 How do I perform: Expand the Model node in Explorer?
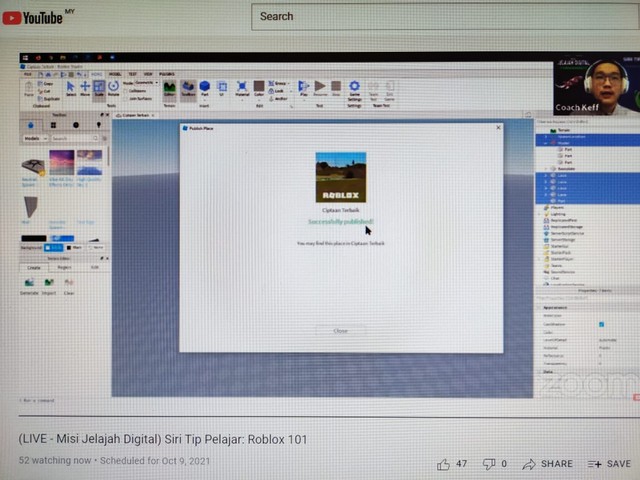click(547, 141)
